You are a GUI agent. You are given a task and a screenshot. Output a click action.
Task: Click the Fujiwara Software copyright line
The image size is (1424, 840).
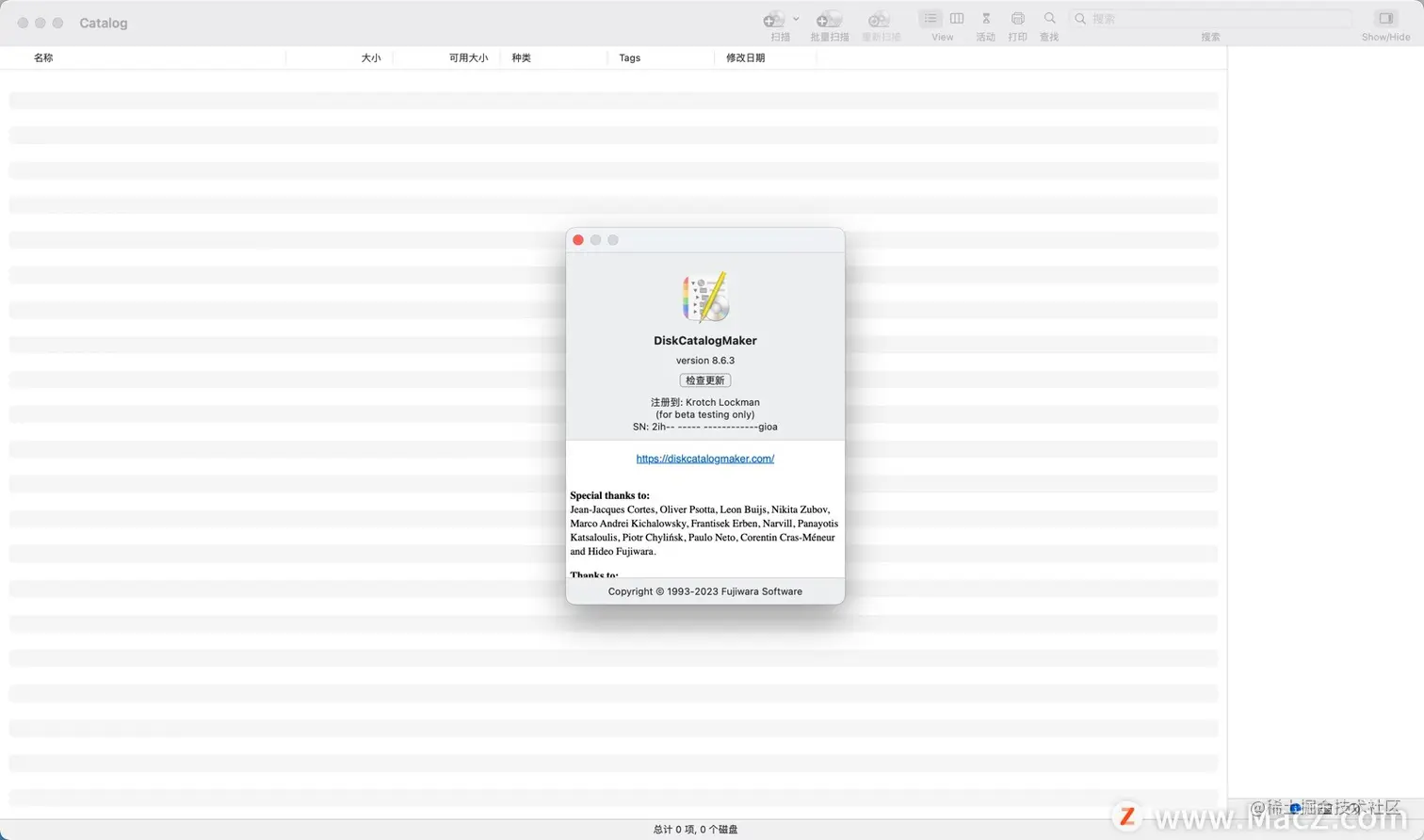705,591
